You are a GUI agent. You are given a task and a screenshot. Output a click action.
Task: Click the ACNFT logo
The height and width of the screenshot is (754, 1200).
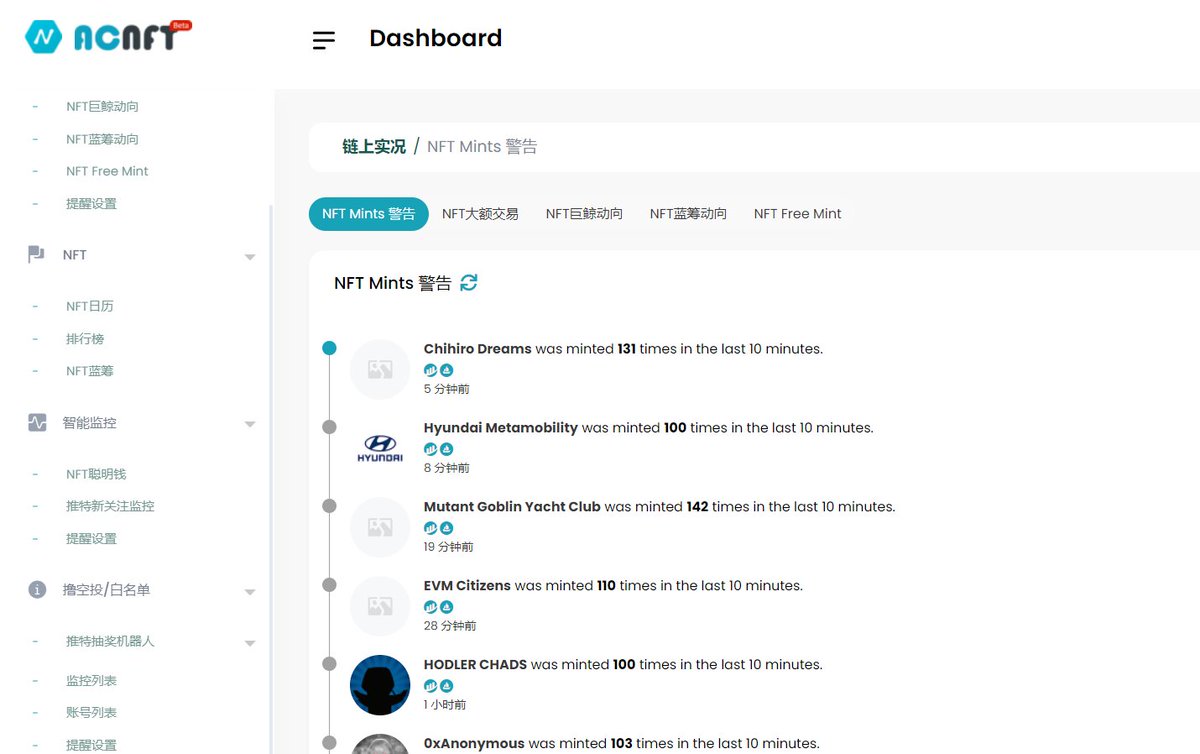(109, 37)
